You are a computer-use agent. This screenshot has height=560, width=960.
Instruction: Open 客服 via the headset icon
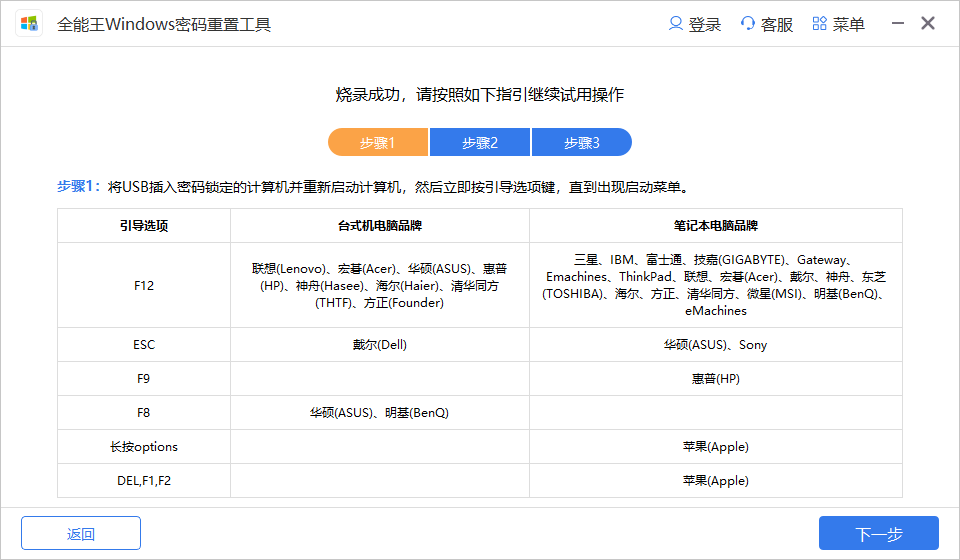tap(748, 24)
